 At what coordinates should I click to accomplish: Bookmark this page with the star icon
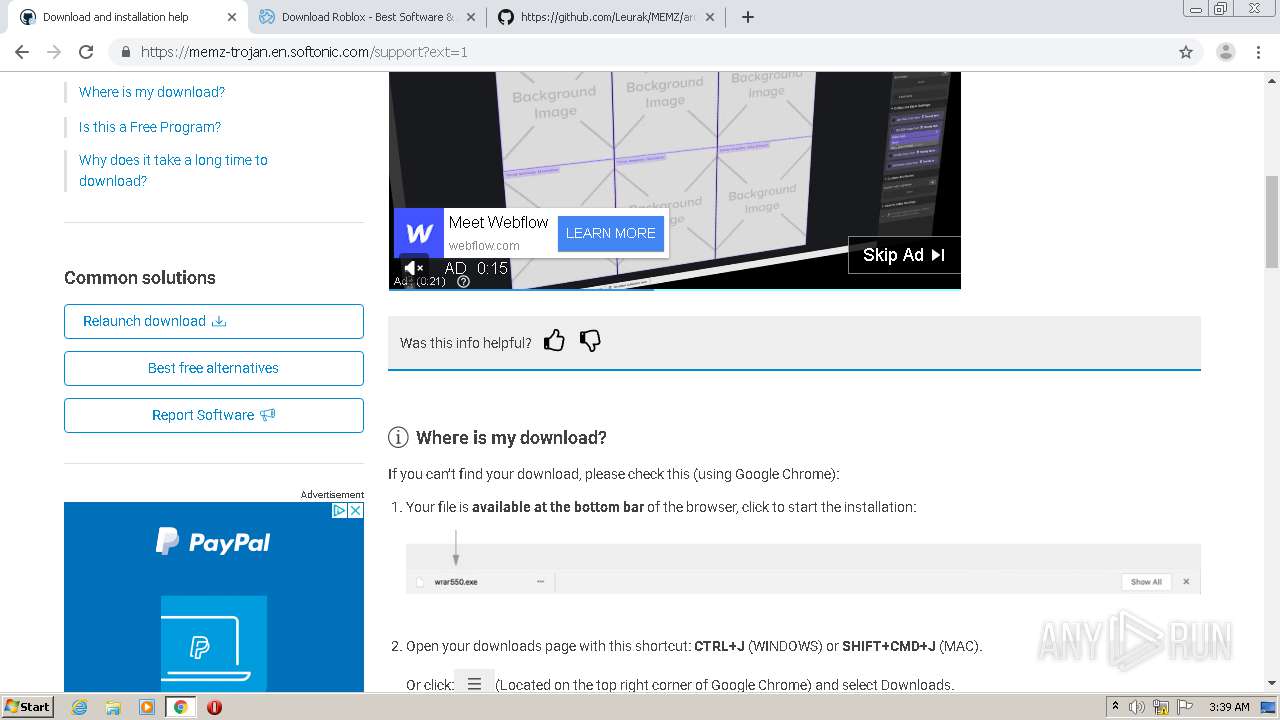point(1186,52)
